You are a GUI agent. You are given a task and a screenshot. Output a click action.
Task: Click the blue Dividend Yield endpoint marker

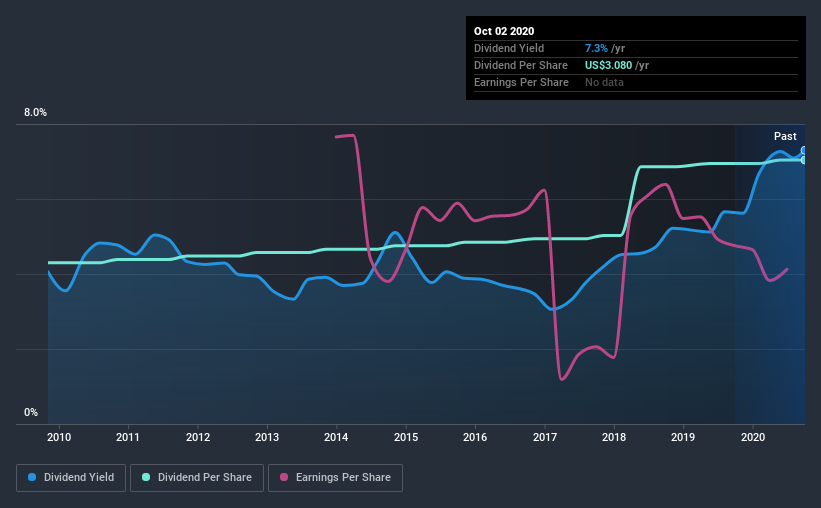pos(803,150)
